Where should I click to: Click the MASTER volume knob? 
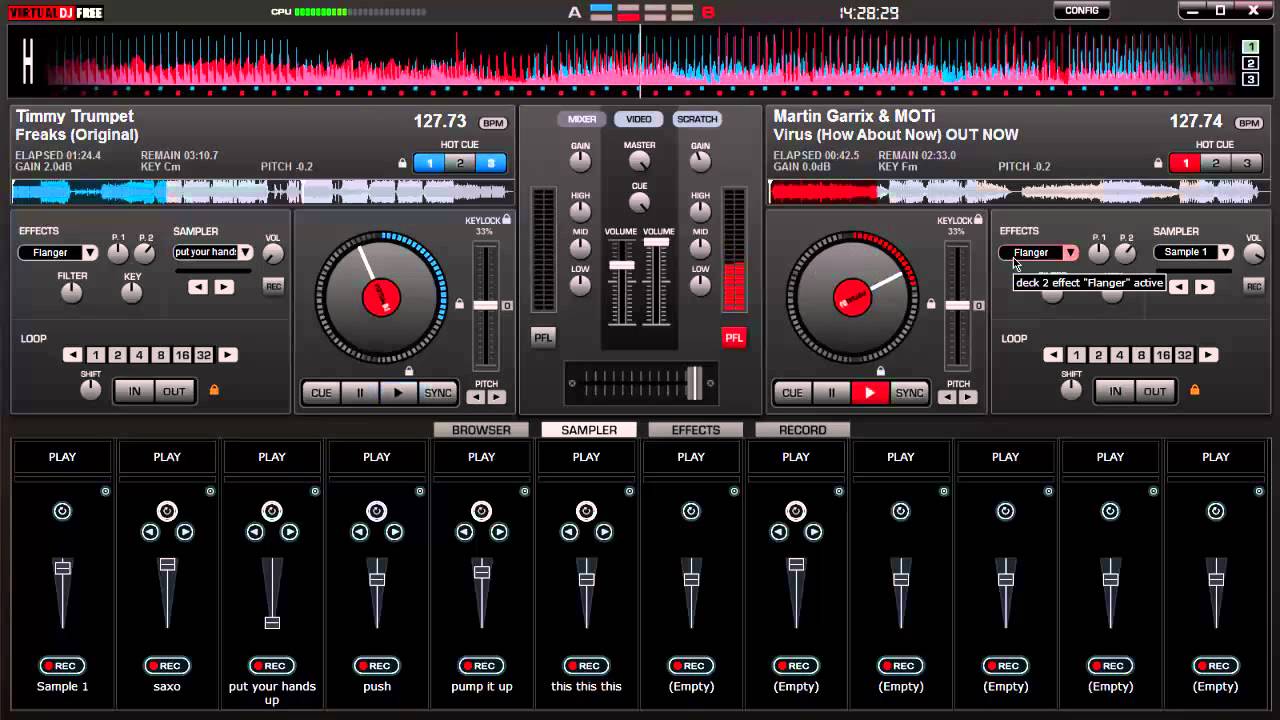(x=639, y=161)
